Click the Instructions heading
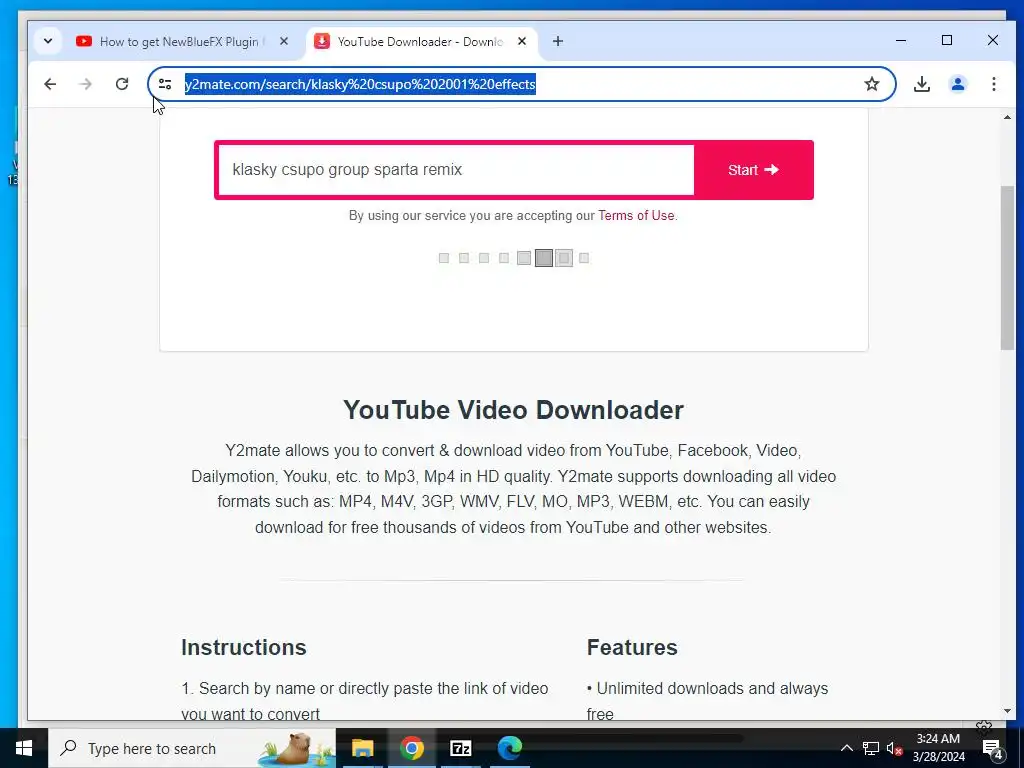Screen dimensions: 1024x768 click(244, 647)
